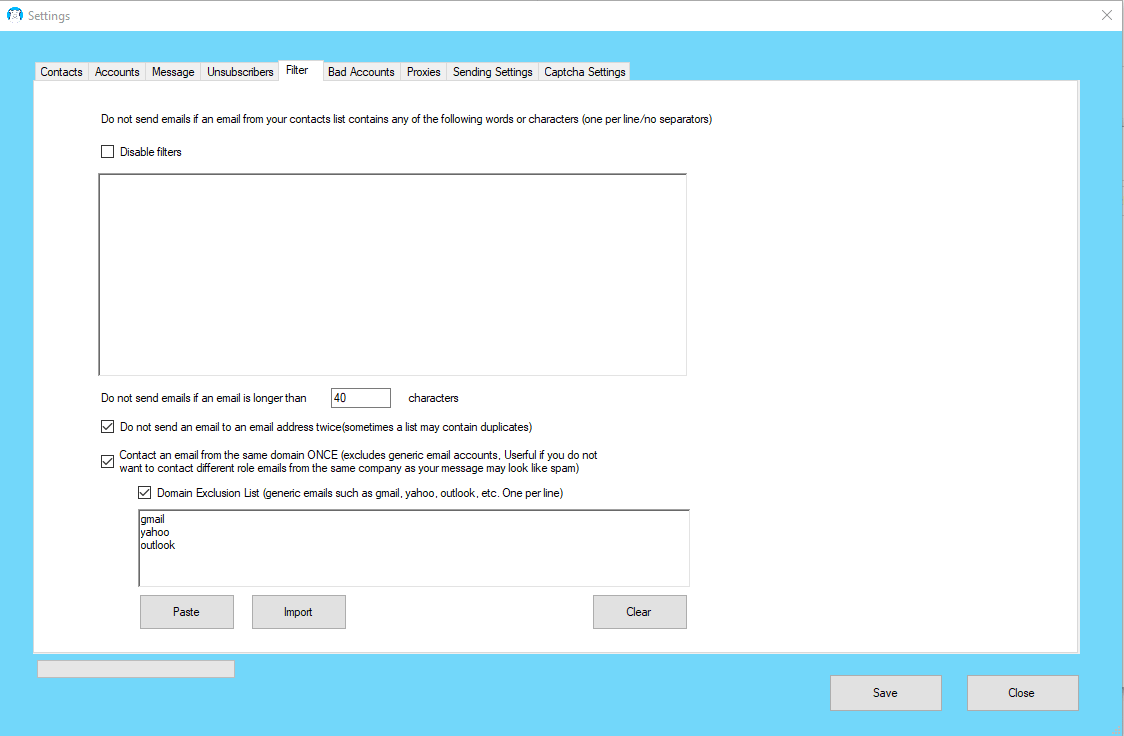Enable the Disable filters checkbox
Image resolution: width=1124 pixels, height=736 pixels.
(x=108, y=152)
